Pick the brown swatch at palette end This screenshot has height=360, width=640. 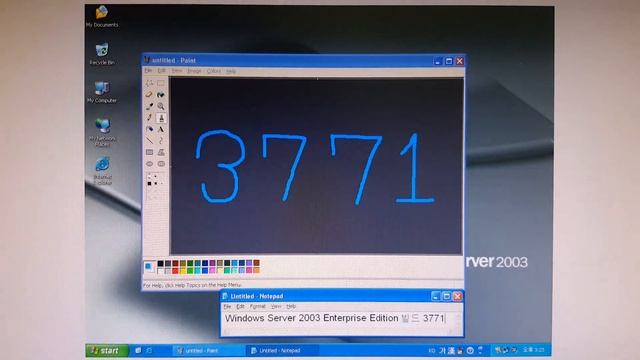(x=256, y=264)
